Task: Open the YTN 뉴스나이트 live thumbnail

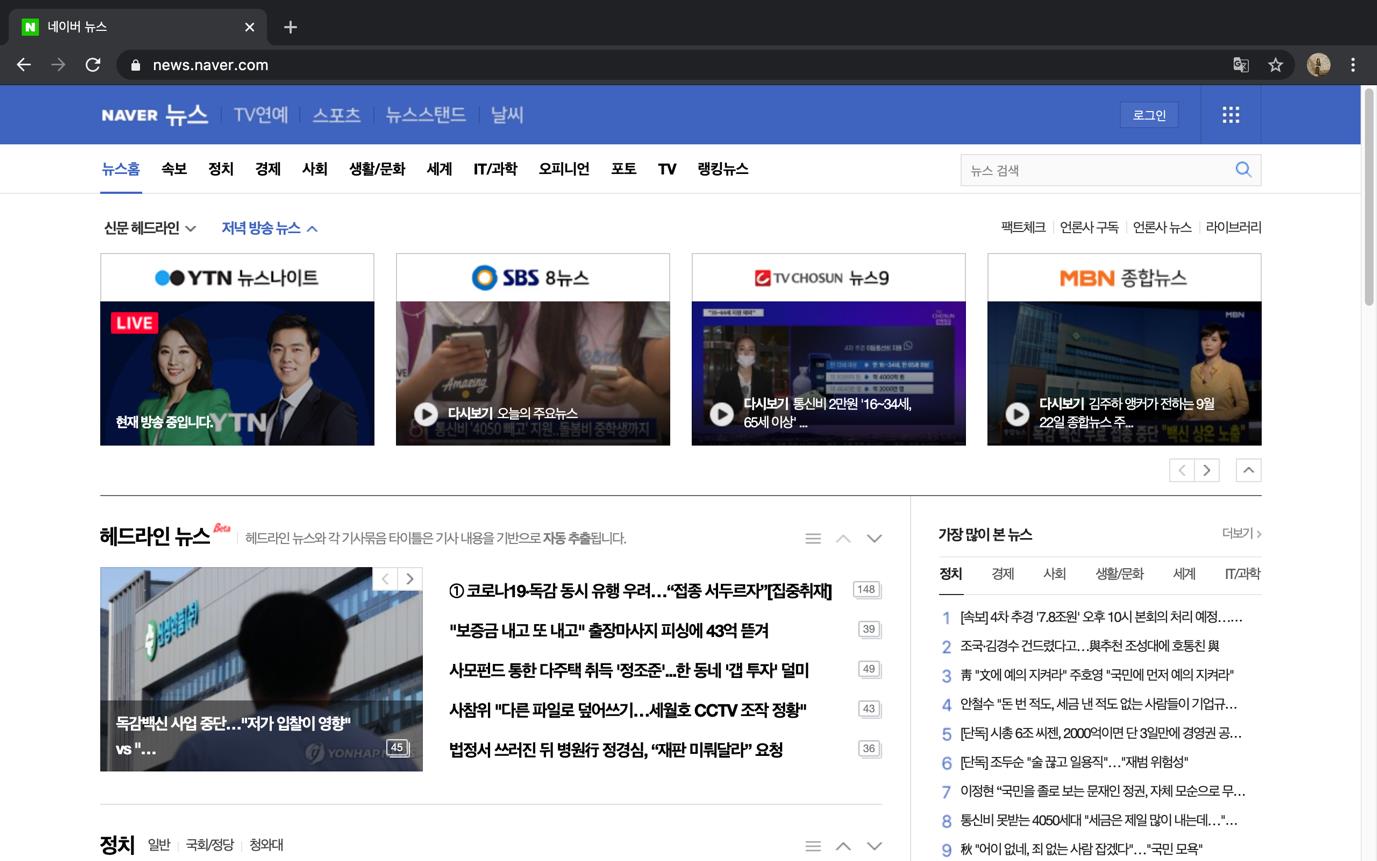Action: point(237,373)
